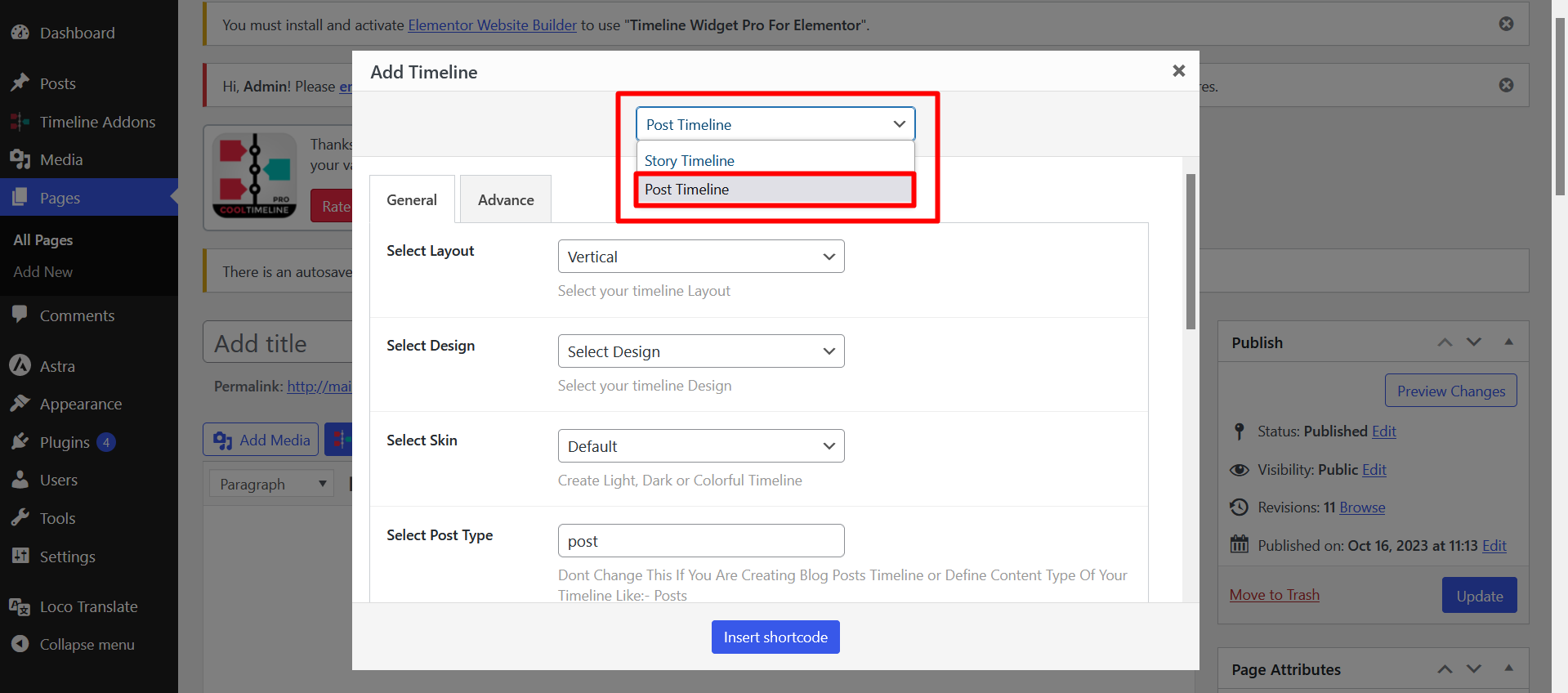Click the Media library icon
The width and height of the screenshot is (1568, 693).
[20, 159]
